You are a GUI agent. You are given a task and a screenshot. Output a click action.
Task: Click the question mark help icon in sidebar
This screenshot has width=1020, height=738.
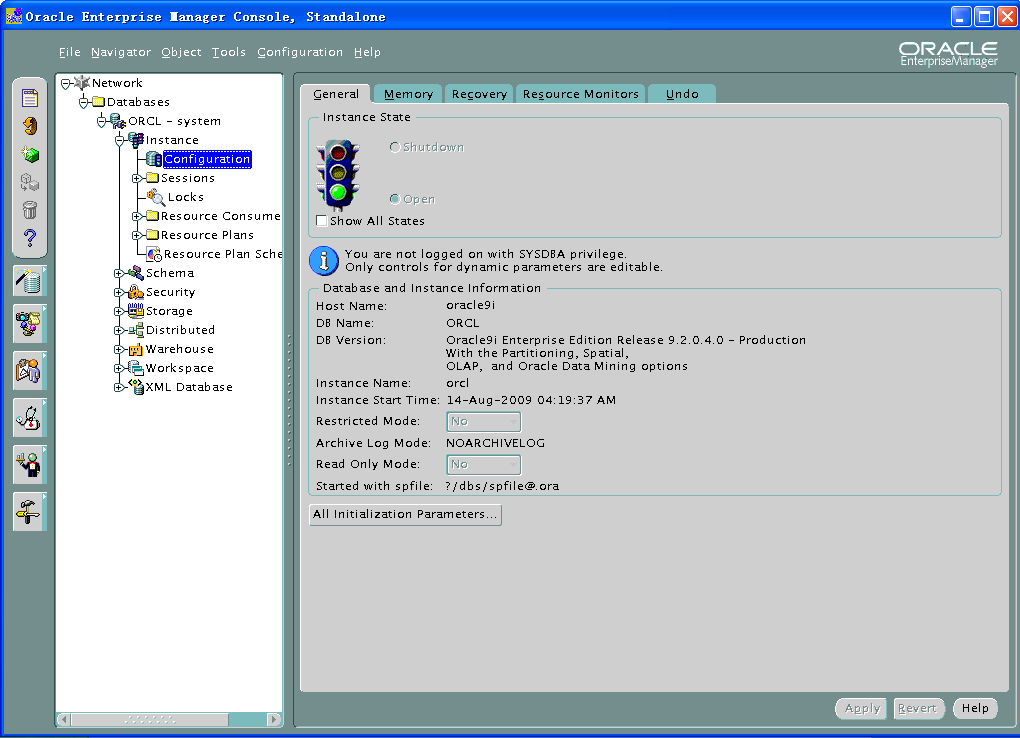30,238
